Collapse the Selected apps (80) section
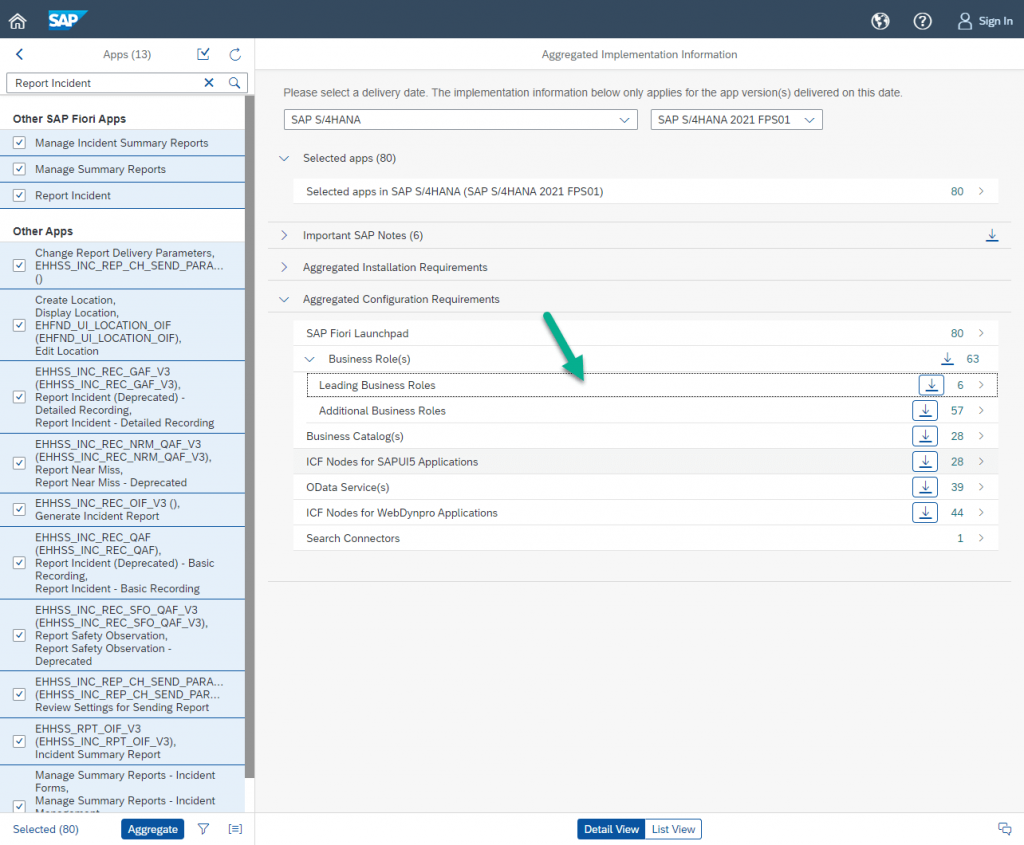The image size is (1024, 845). click(284, 158)
